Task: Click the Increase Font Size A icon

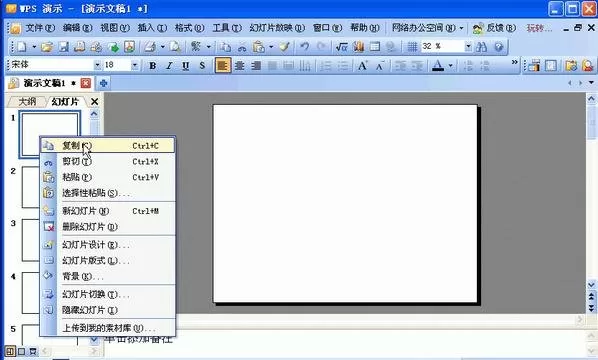Action: (362, 66)
